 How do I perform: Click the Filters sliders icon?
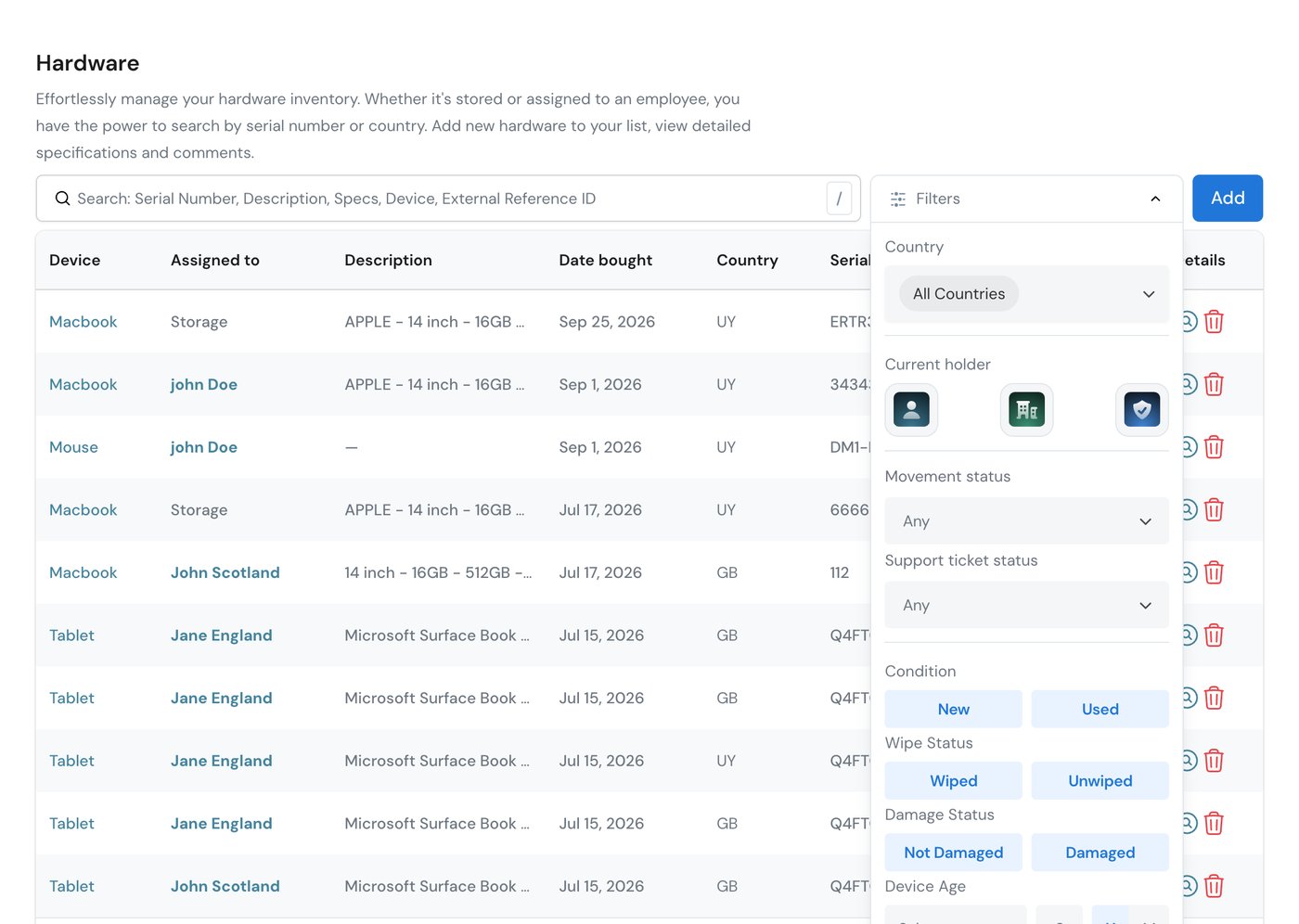click(x=897, y=199)
